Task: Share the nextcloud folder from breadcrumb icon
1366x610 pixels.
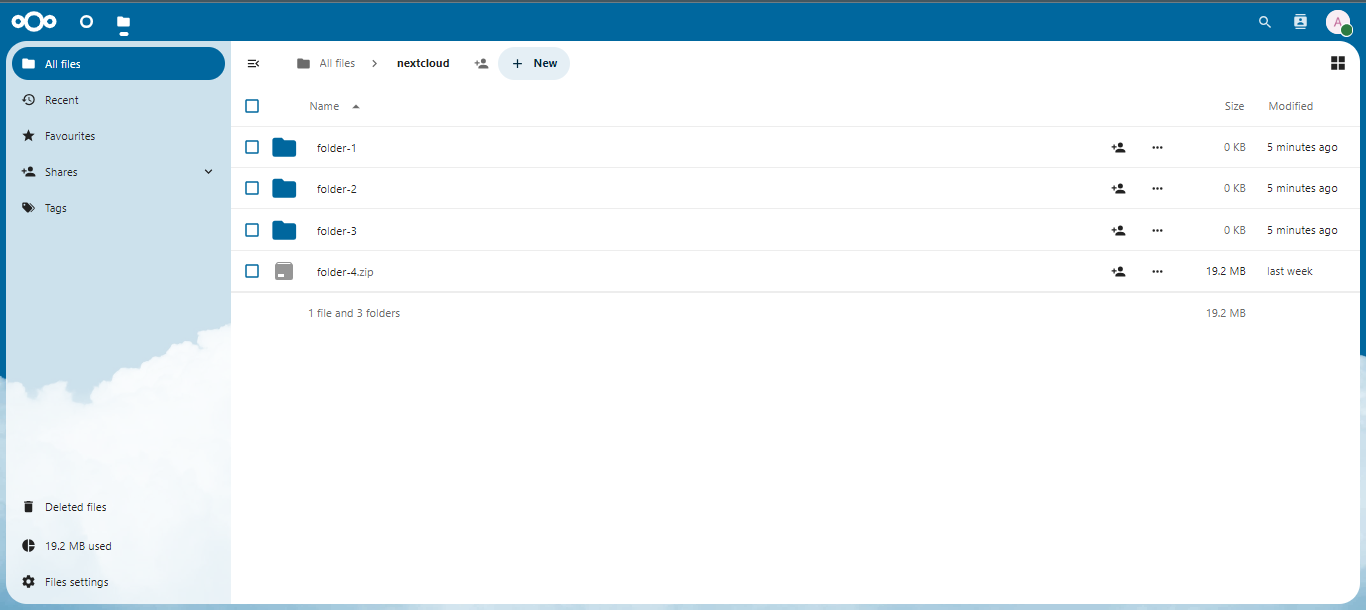Action: (x=481, y=63)
